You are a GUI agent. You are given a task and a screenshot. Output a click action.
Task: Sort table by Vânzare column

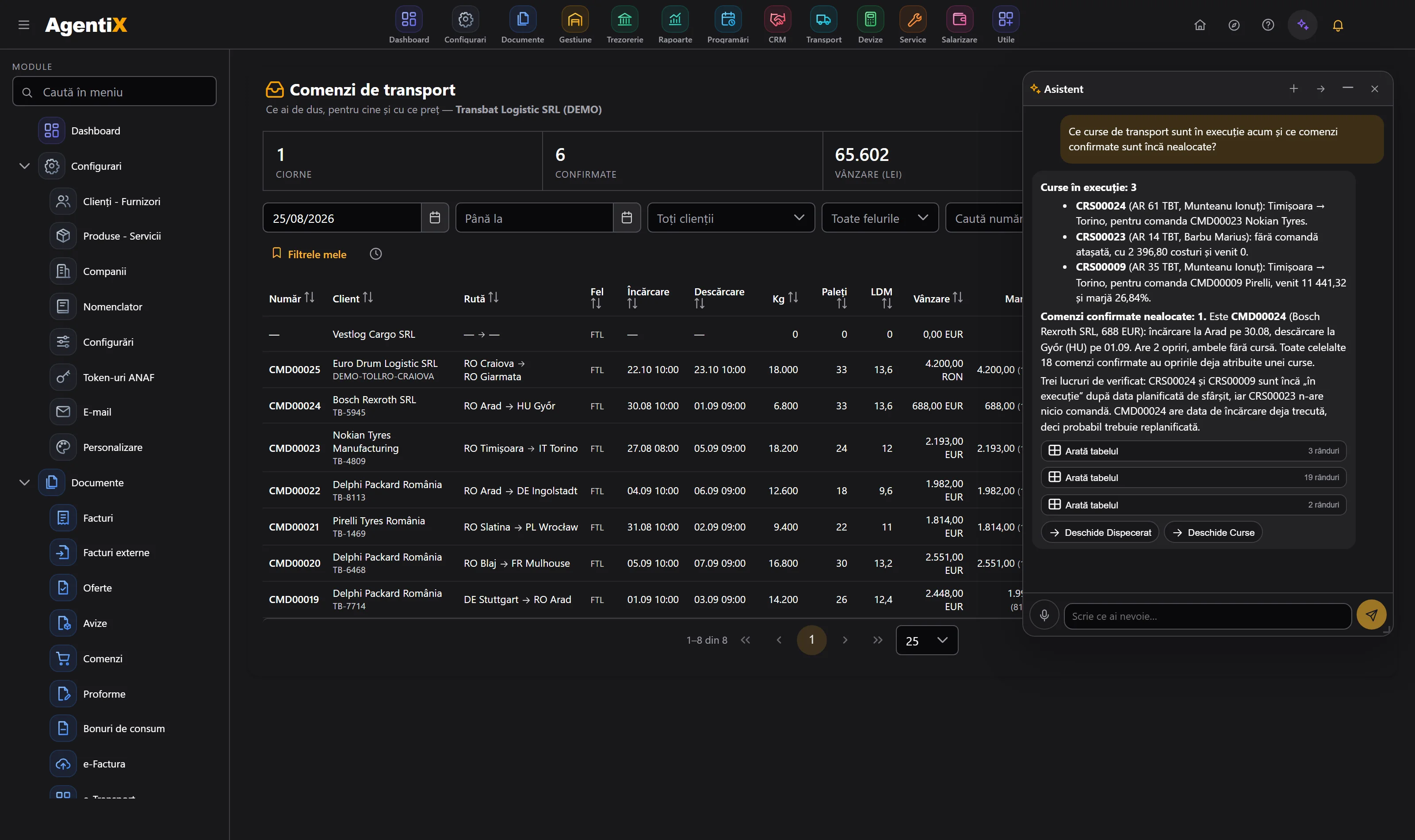pos(937,298)
